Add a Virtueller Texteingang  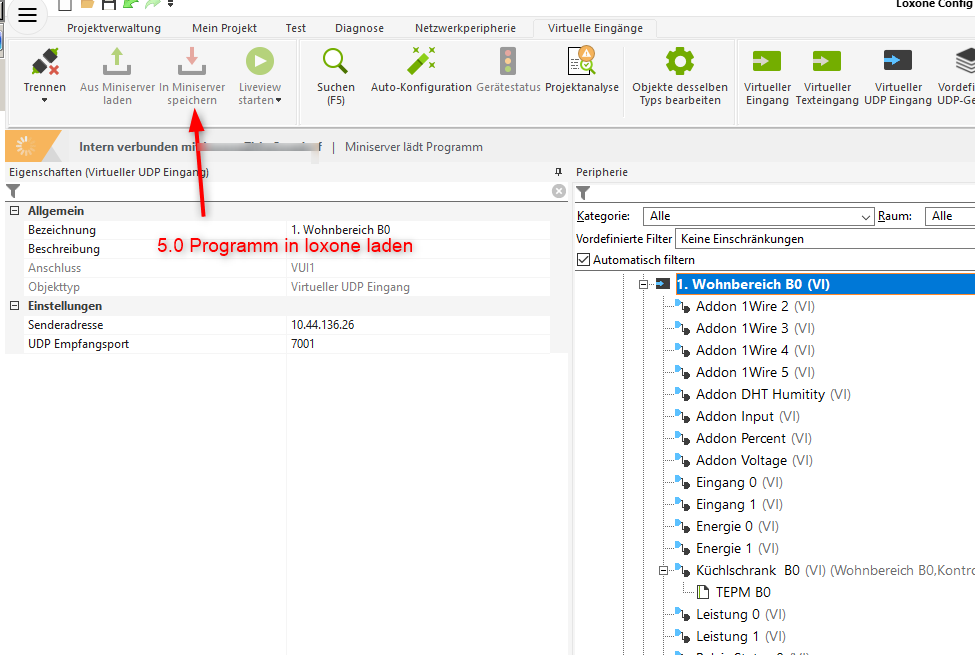tap(826, 62)
